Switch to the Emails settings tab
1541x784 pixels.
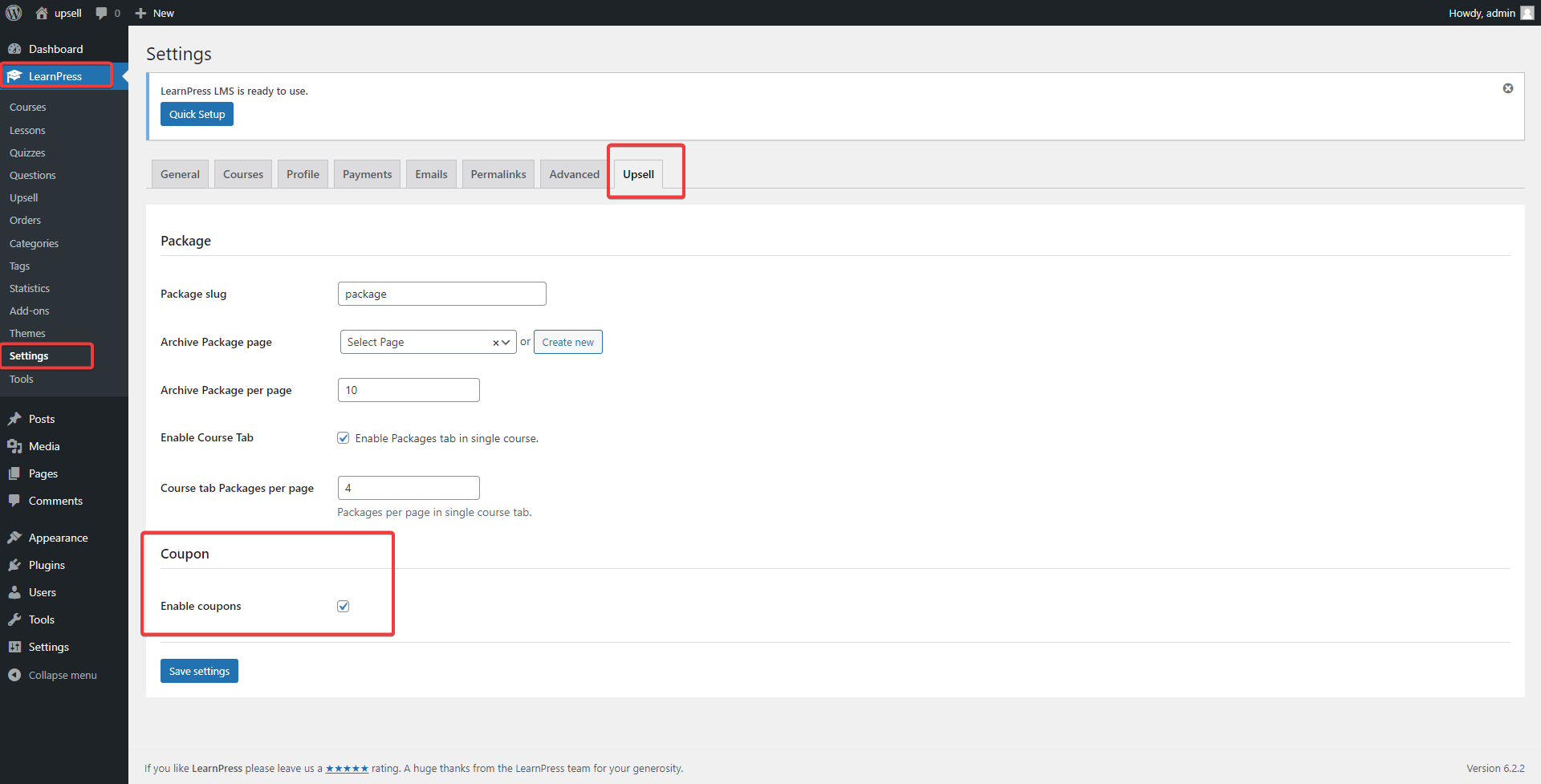431,174
